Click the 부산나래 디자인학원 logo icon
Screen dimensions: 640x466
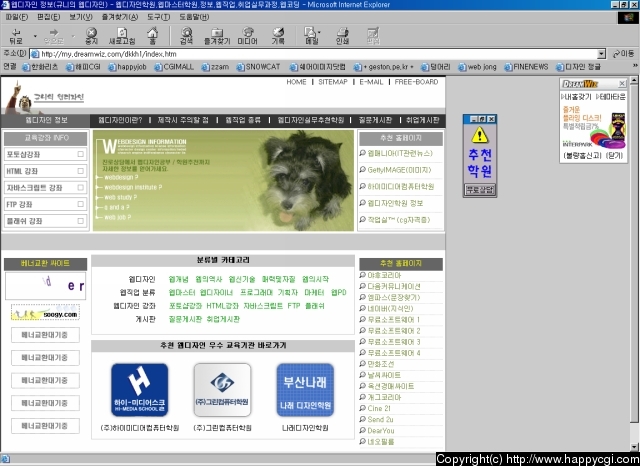coord(305,390)
